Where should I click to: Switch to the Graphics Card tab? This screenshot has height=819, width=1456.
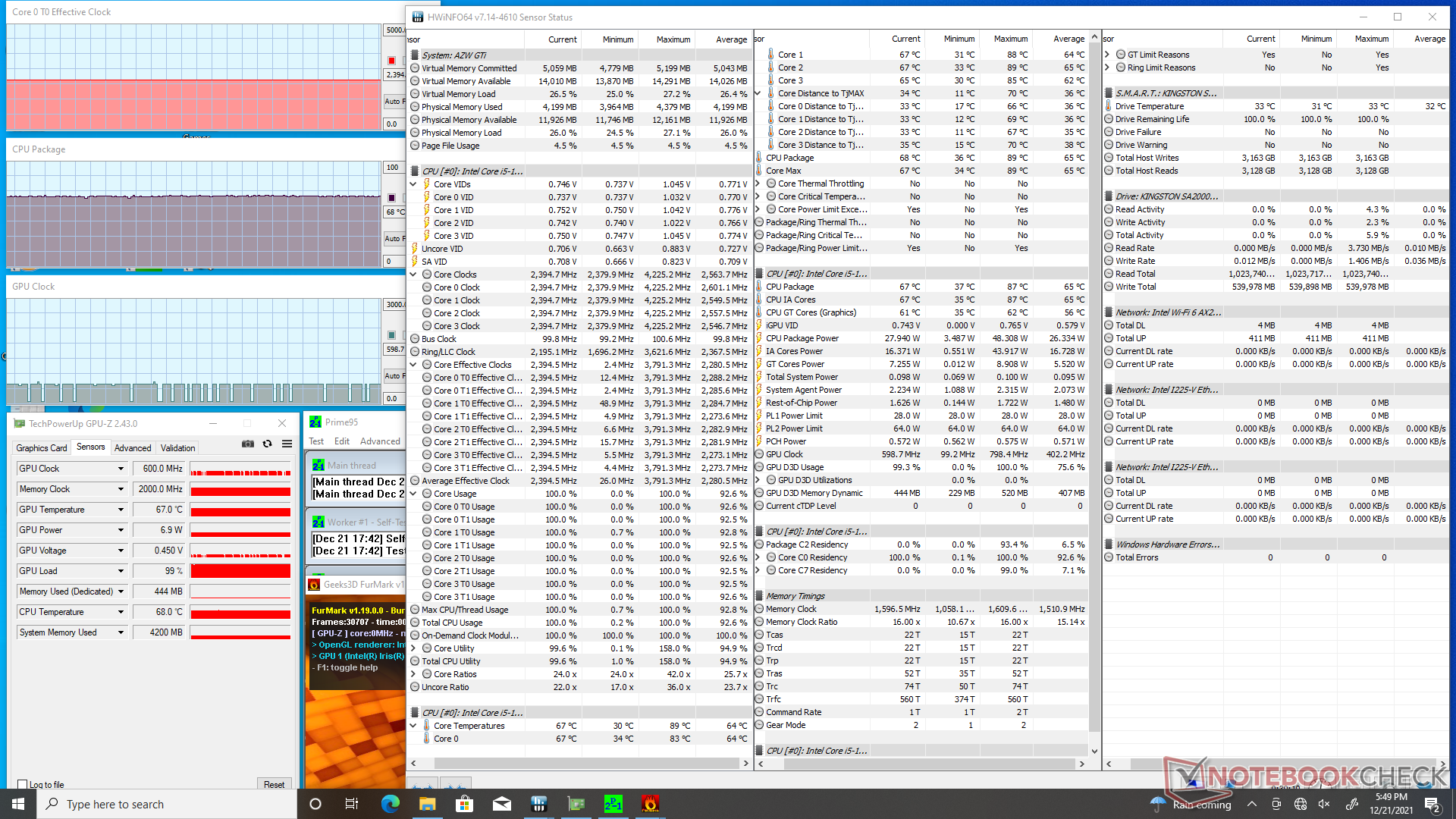[x=42, y=448]
